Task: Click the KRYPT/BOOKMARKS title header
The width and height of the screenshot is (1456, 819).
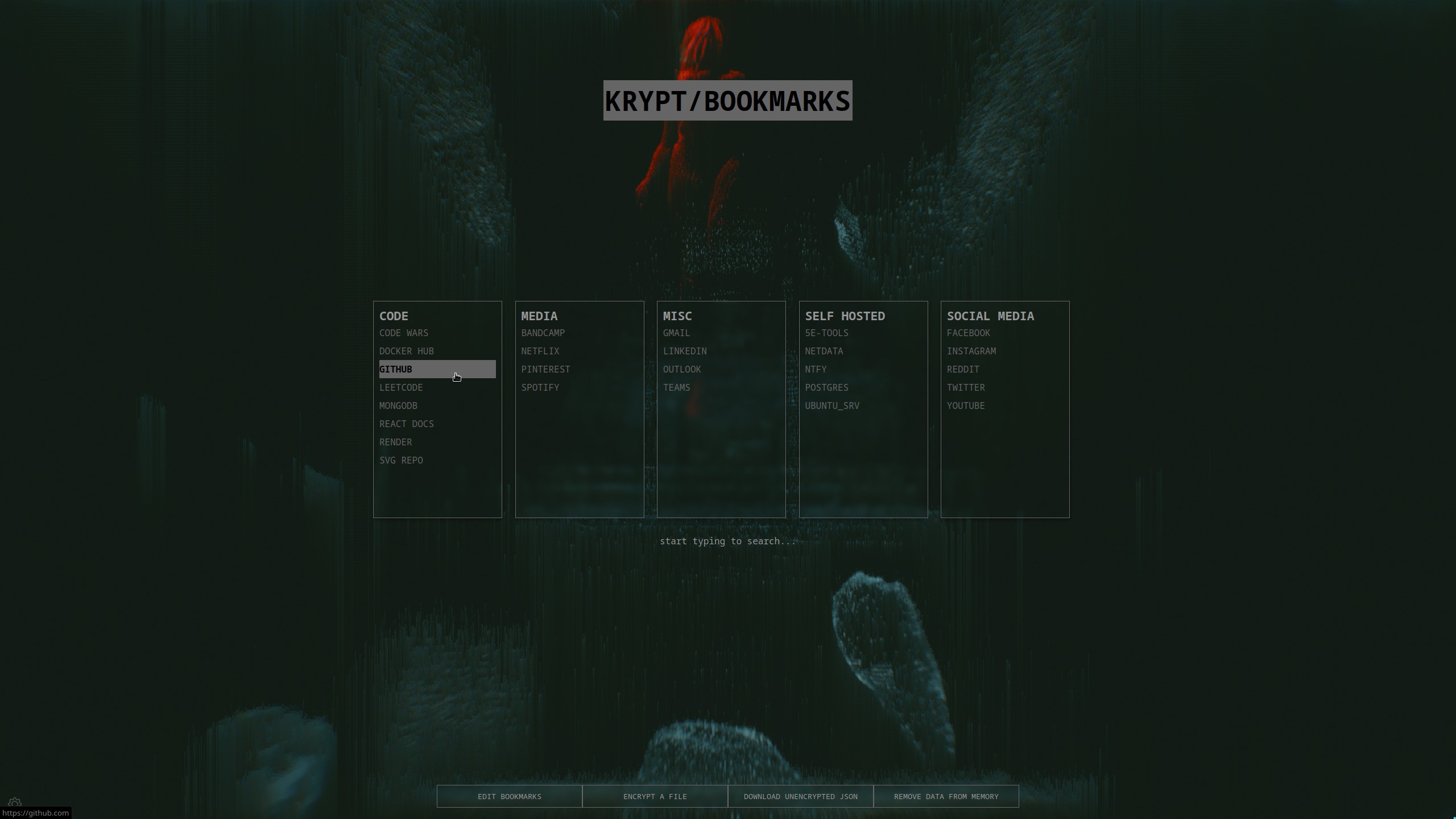Action: (x=727, y=101)
